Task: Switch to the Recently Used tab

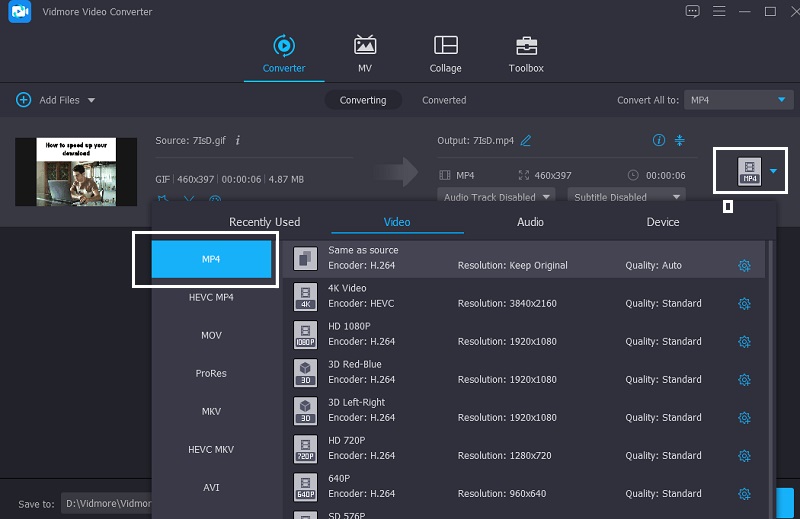Action: tap(264, 222)
